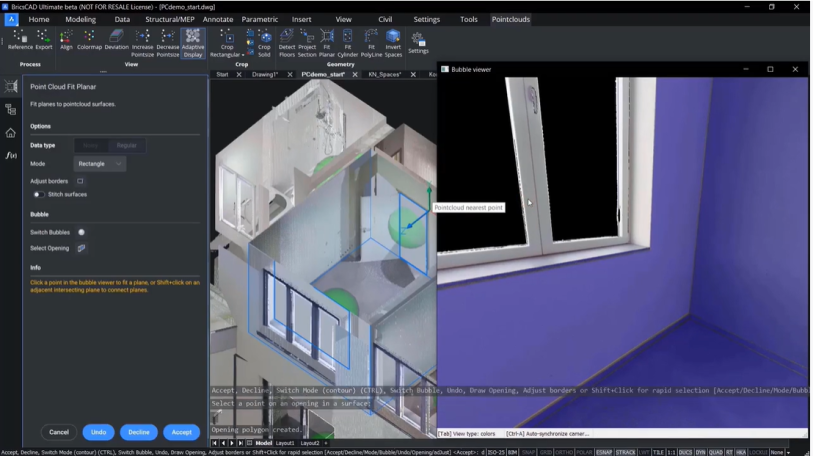Screen dimensions: 813x456
Task: Toggle DYN in the status bar
Action: point(700,452)
